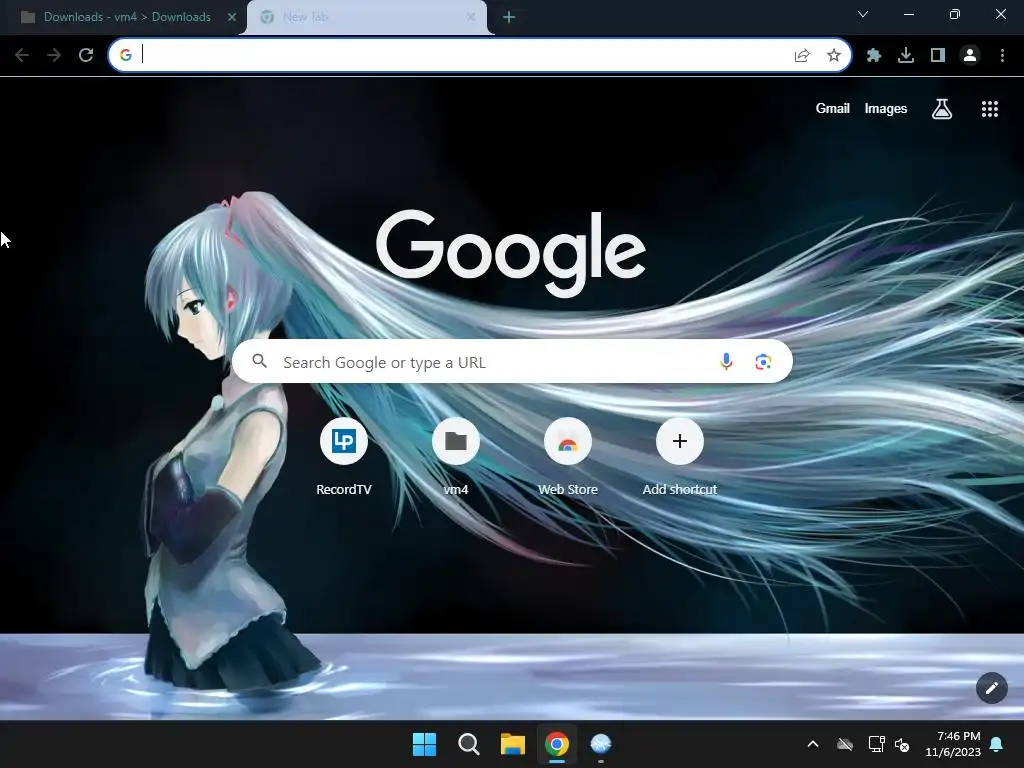Open the blue globe taskbar app
Image resolution: width=1024 pixels, height=768 pixels.
click(x=601, y=744)
